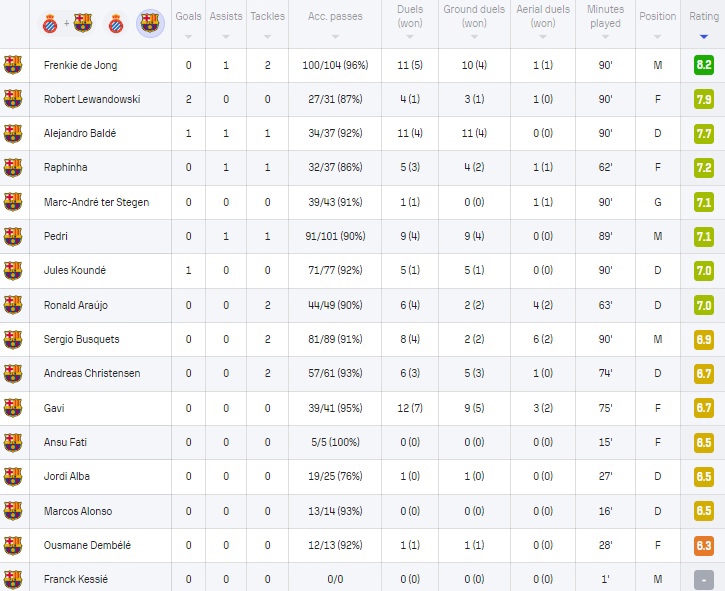
Task: Select the combined Espanyol + Barcelona teams filter
Action: [x=66, y=22]
